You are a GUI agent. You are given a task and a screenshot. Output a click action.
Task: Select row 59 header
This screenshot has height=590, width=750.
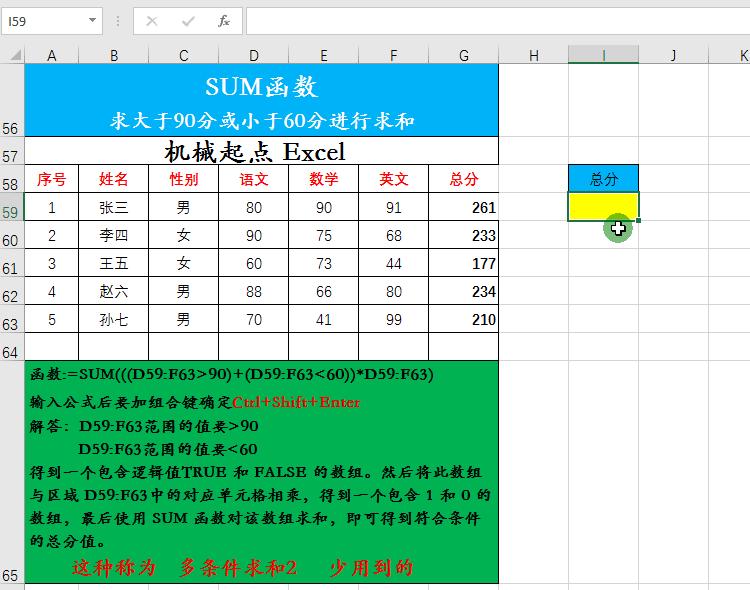(x=12, y=207)
